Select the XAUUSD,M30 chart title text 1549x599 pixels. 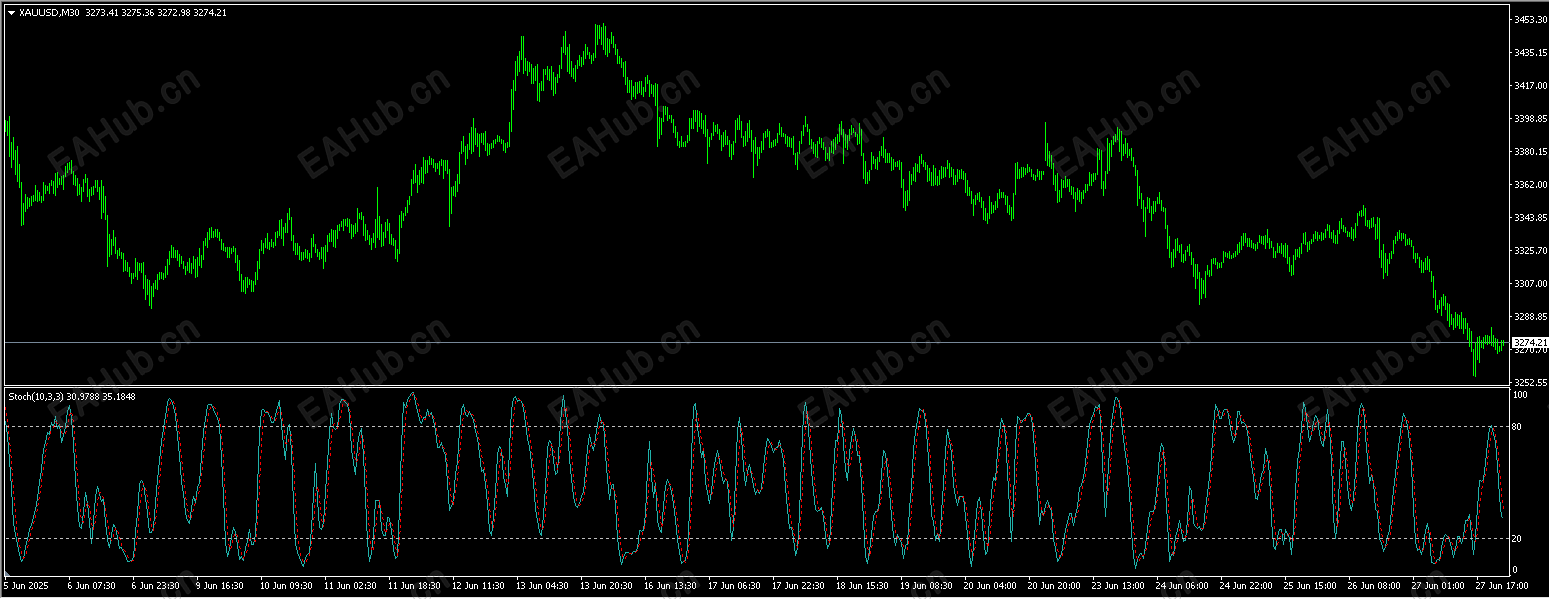[50, 12]
